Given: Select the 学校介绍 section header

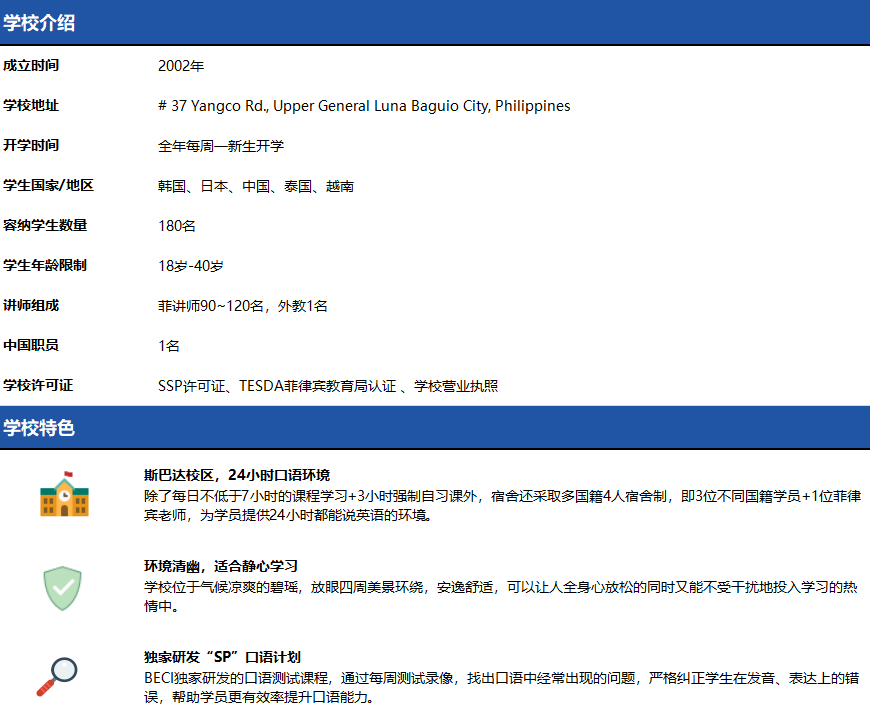Looking at the screenshot, I should click(39, 23).
